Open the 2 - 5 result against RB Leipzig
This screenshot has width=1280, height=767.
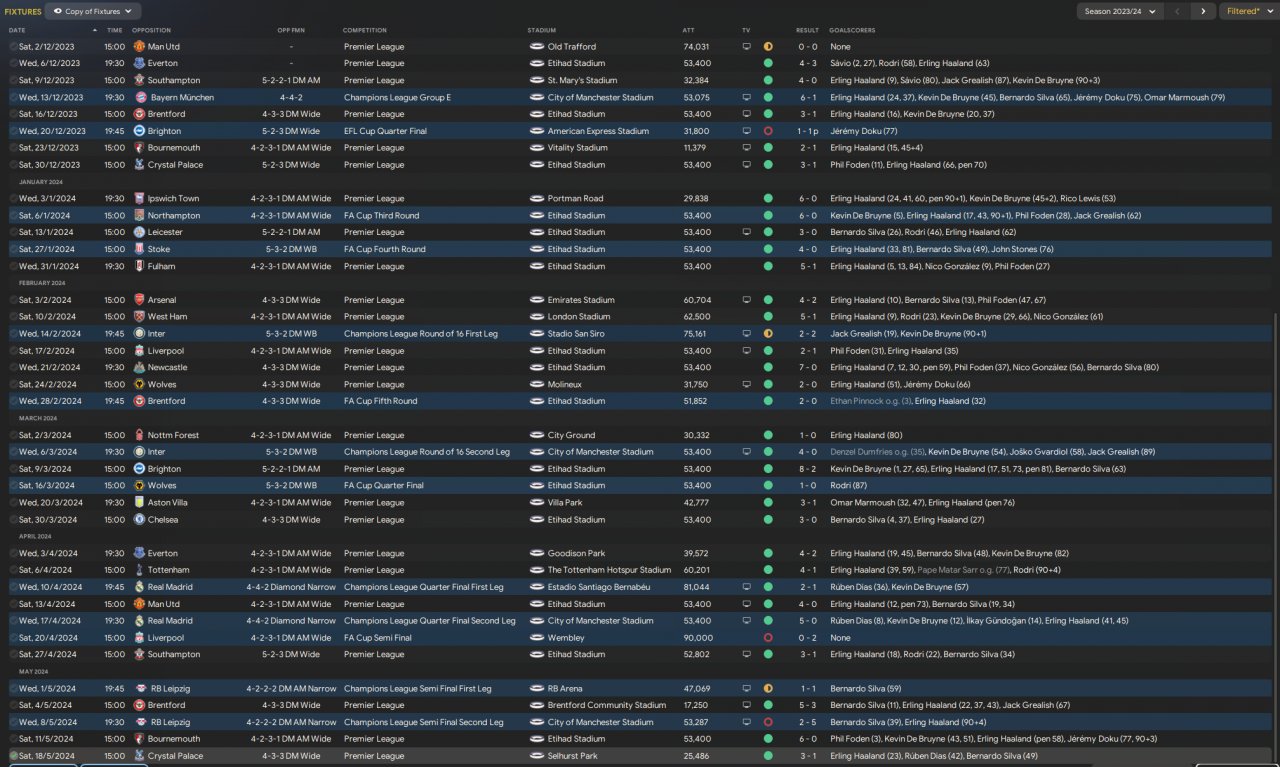tap(807, 722)
